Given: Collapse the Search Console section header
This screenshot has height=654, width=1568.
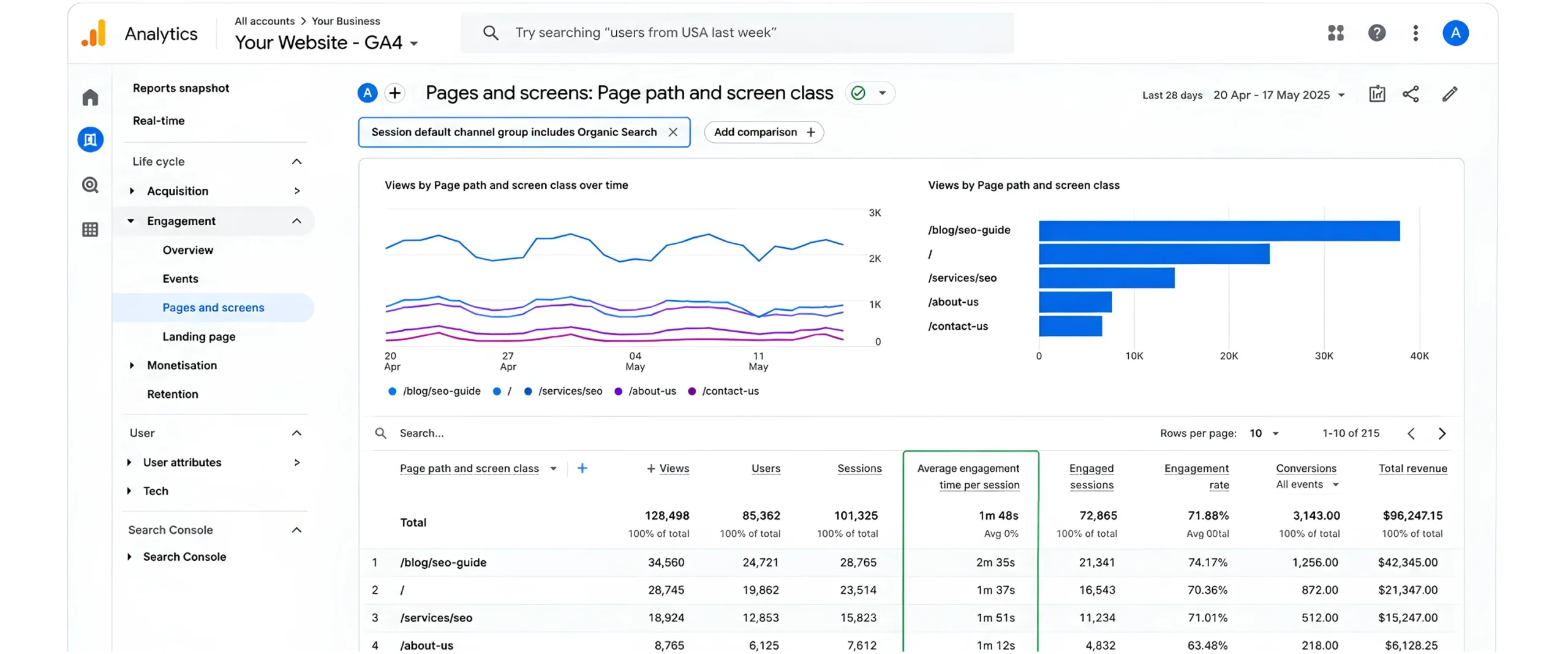Looking at the screenshot, I should (296, 530).
